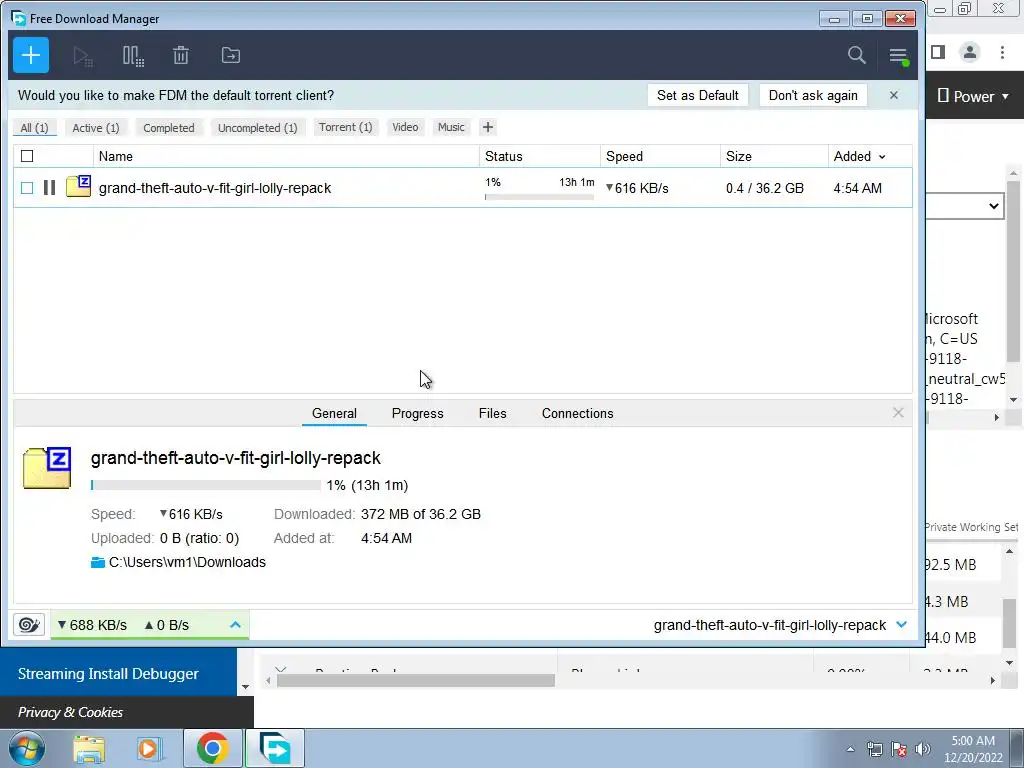Switch to the Files details tab
This screenshot has width=1024, height=768.
tap(492, 413)
